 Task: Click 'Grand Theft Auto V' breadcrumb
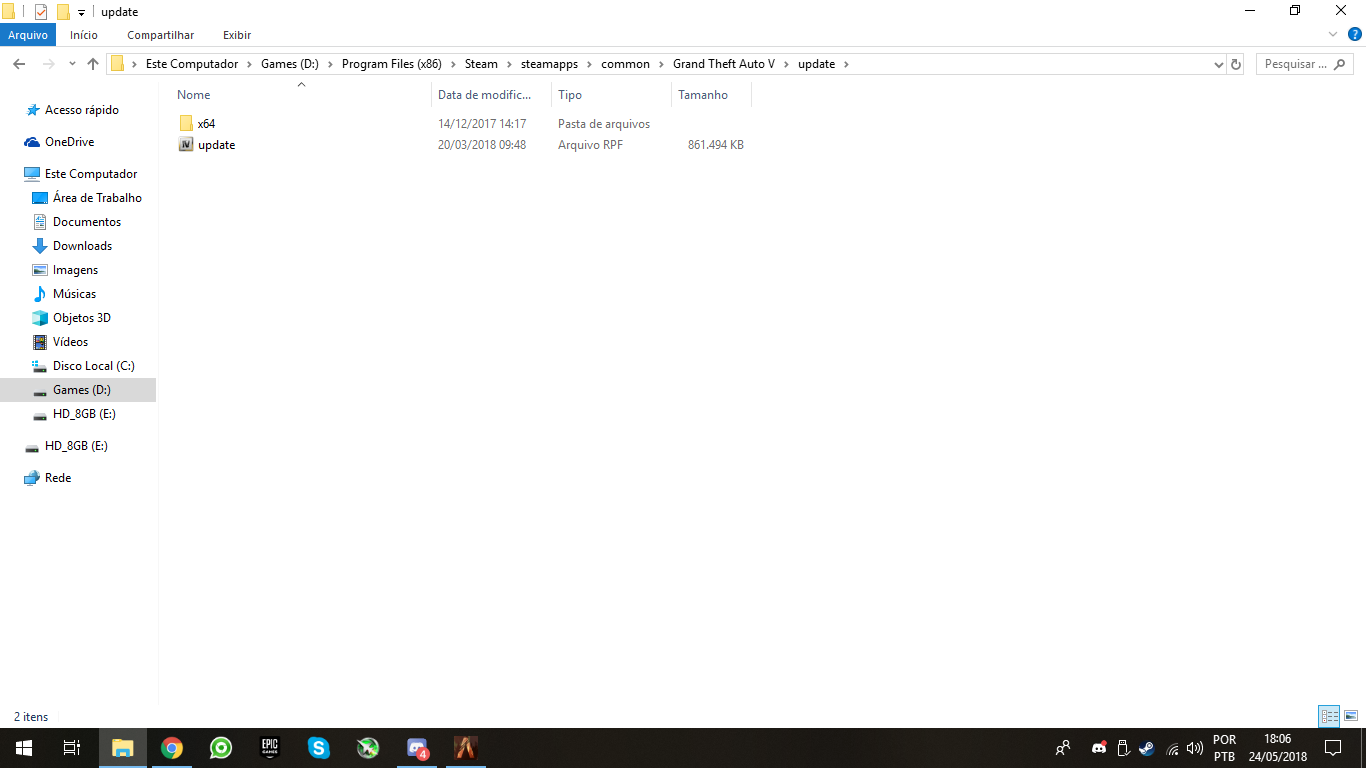click(x=724, y=64)
